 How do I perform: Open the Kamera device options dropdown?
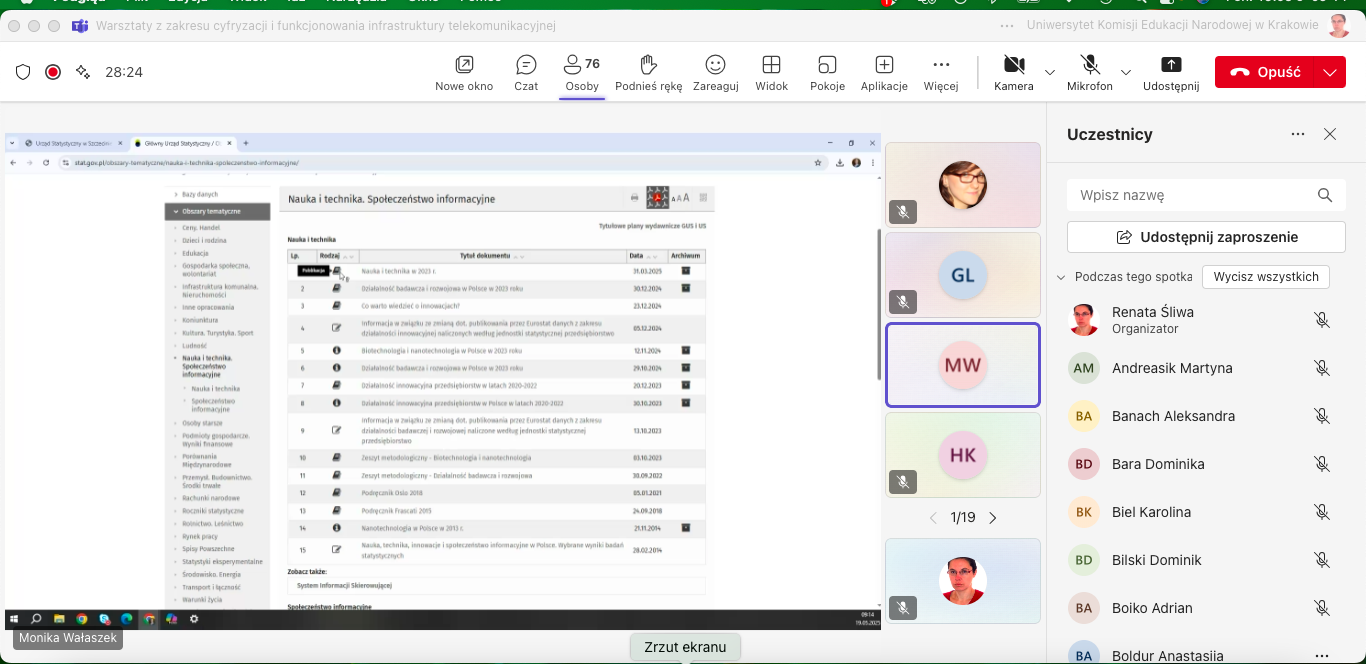click(1050, 72)
